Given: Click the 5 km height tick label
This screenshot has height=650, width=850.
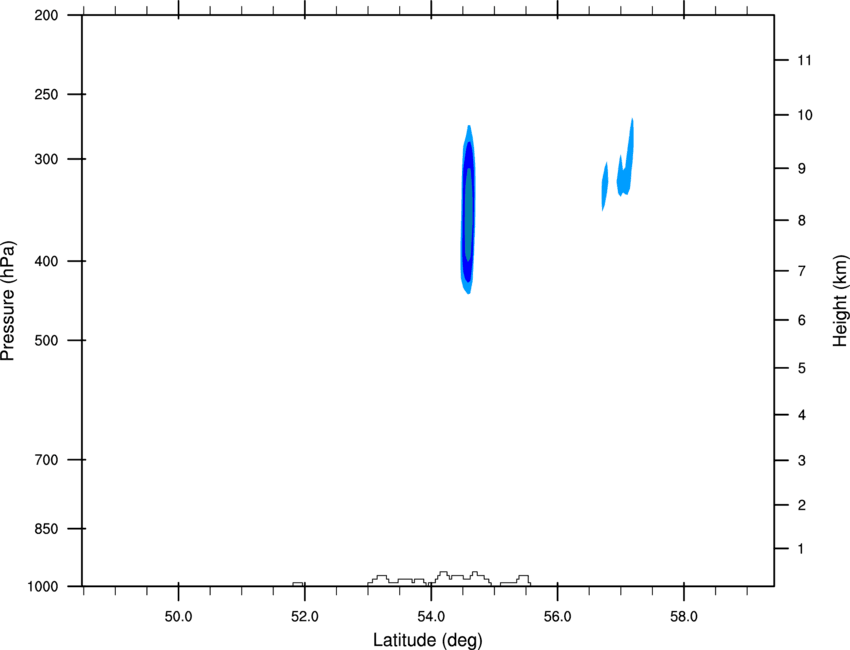Looking at the screenshot, I should [802, 368].
